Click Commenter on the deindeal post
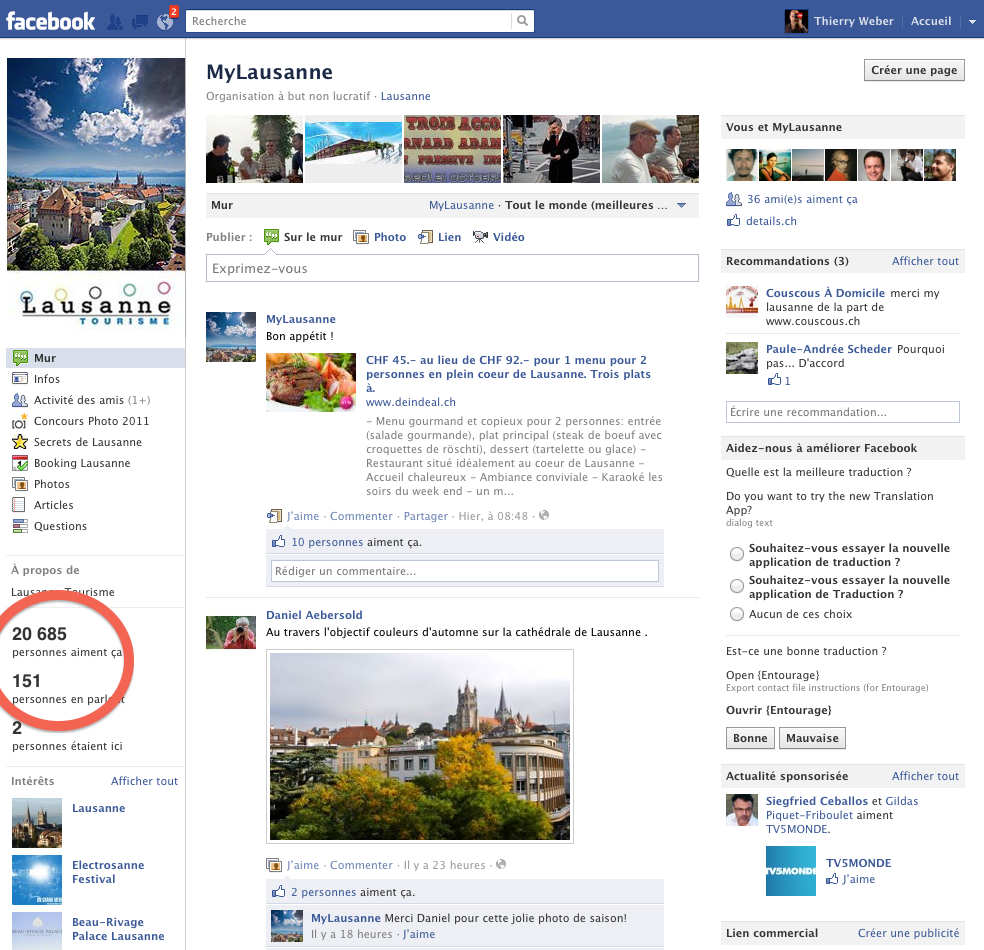Screen dimensions: 984x950 (361, 516)
